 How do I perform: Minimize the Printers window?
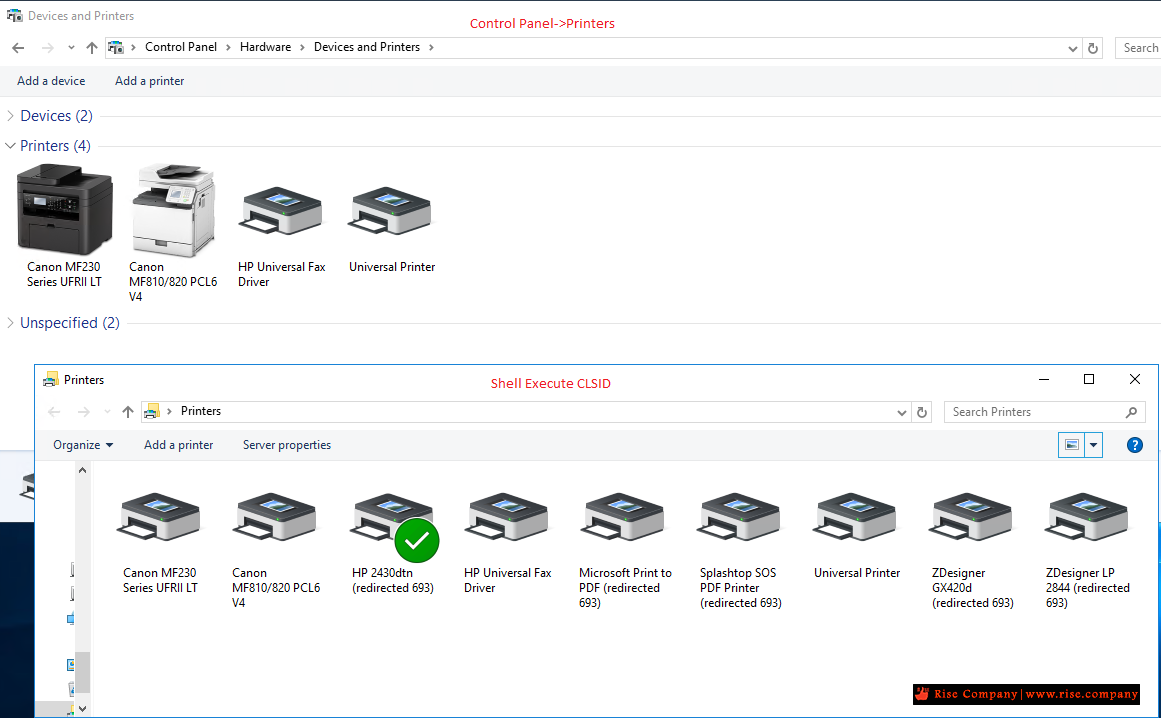point(1044,379)
